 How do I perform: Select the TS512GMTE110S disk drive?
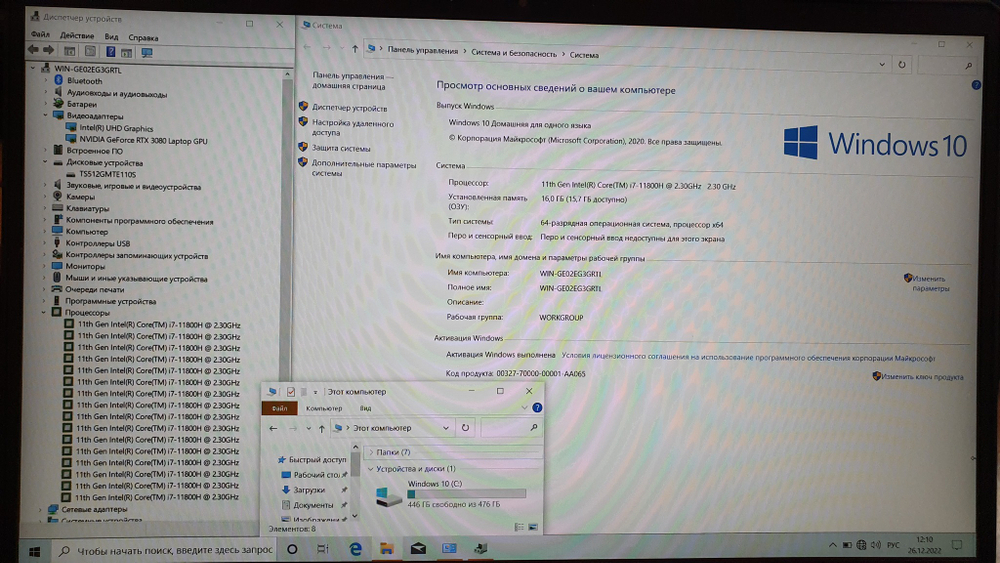[x=107, y=173]
